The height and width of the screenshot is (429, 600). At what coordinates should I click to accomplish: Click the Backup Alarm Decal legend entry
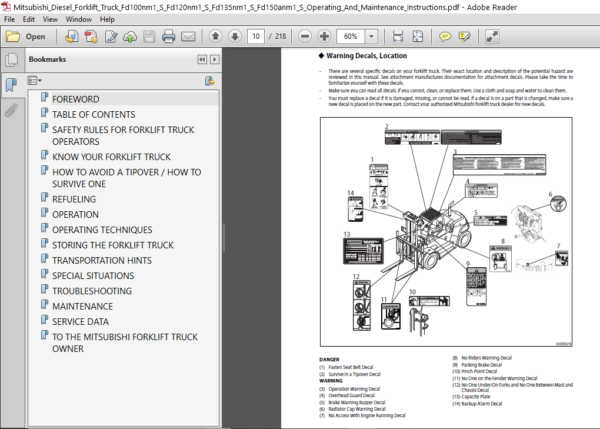point(477,404)
